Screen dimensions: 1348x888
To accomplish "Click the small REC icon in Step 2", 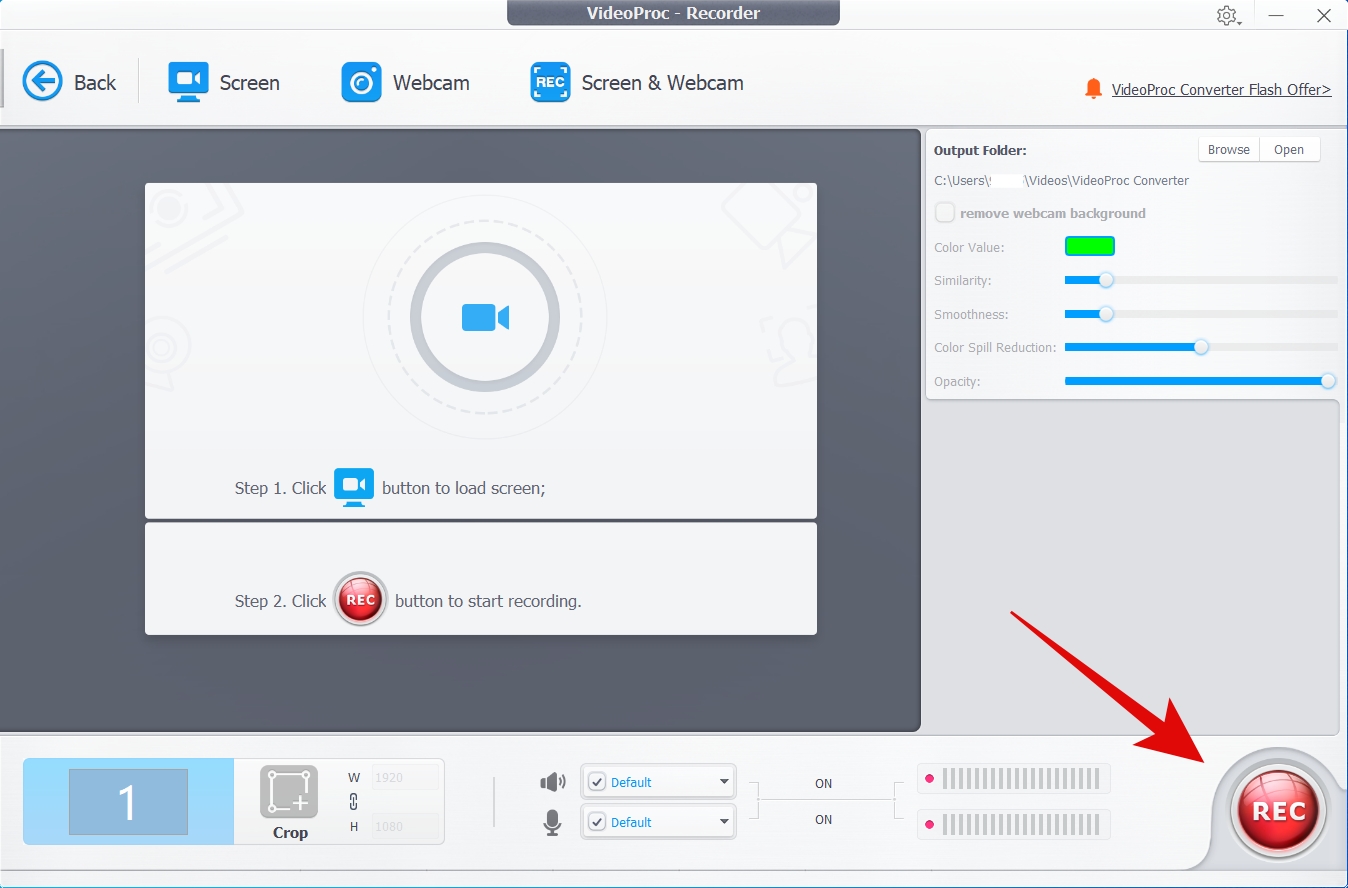I will (360, 600).
